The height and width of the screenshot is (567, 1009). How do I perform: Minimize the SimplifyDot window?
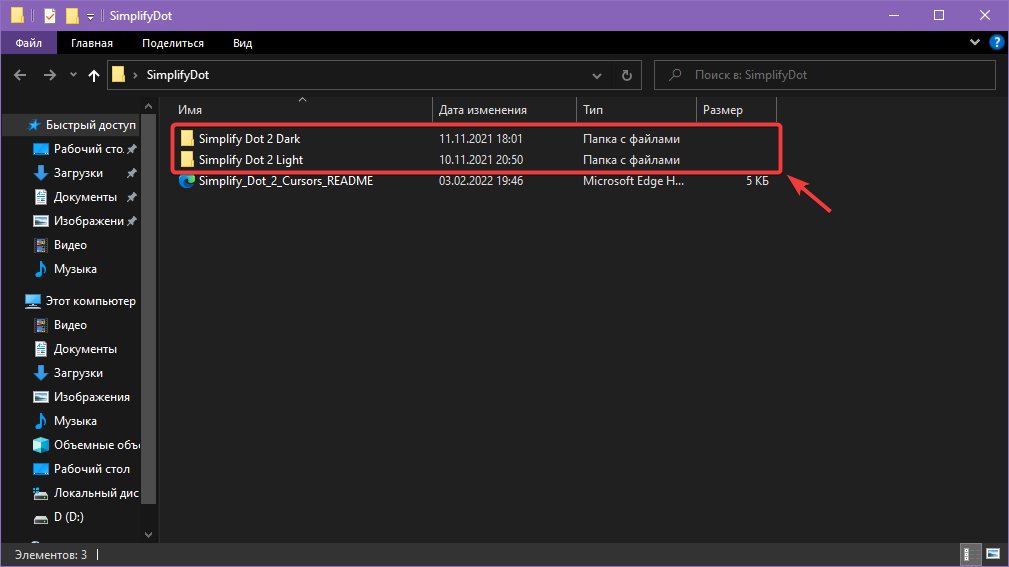point(894,15)
